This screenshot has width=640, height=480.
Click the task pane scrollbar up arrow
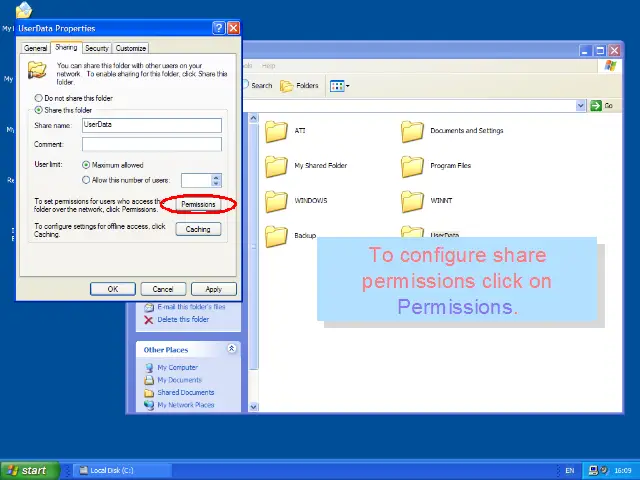253,118
